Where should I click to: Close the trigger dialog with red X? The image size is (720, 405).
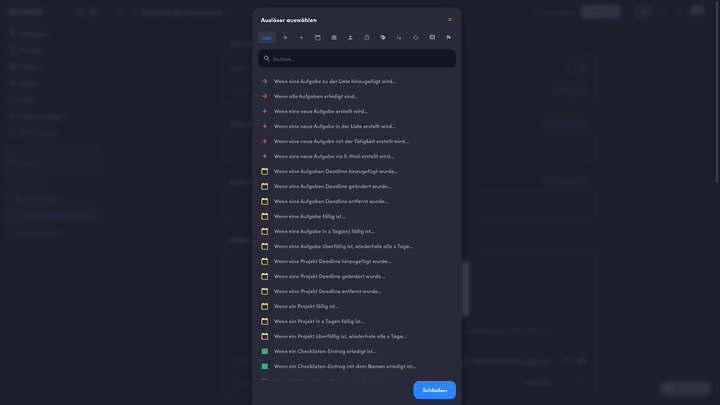point(450,19)
